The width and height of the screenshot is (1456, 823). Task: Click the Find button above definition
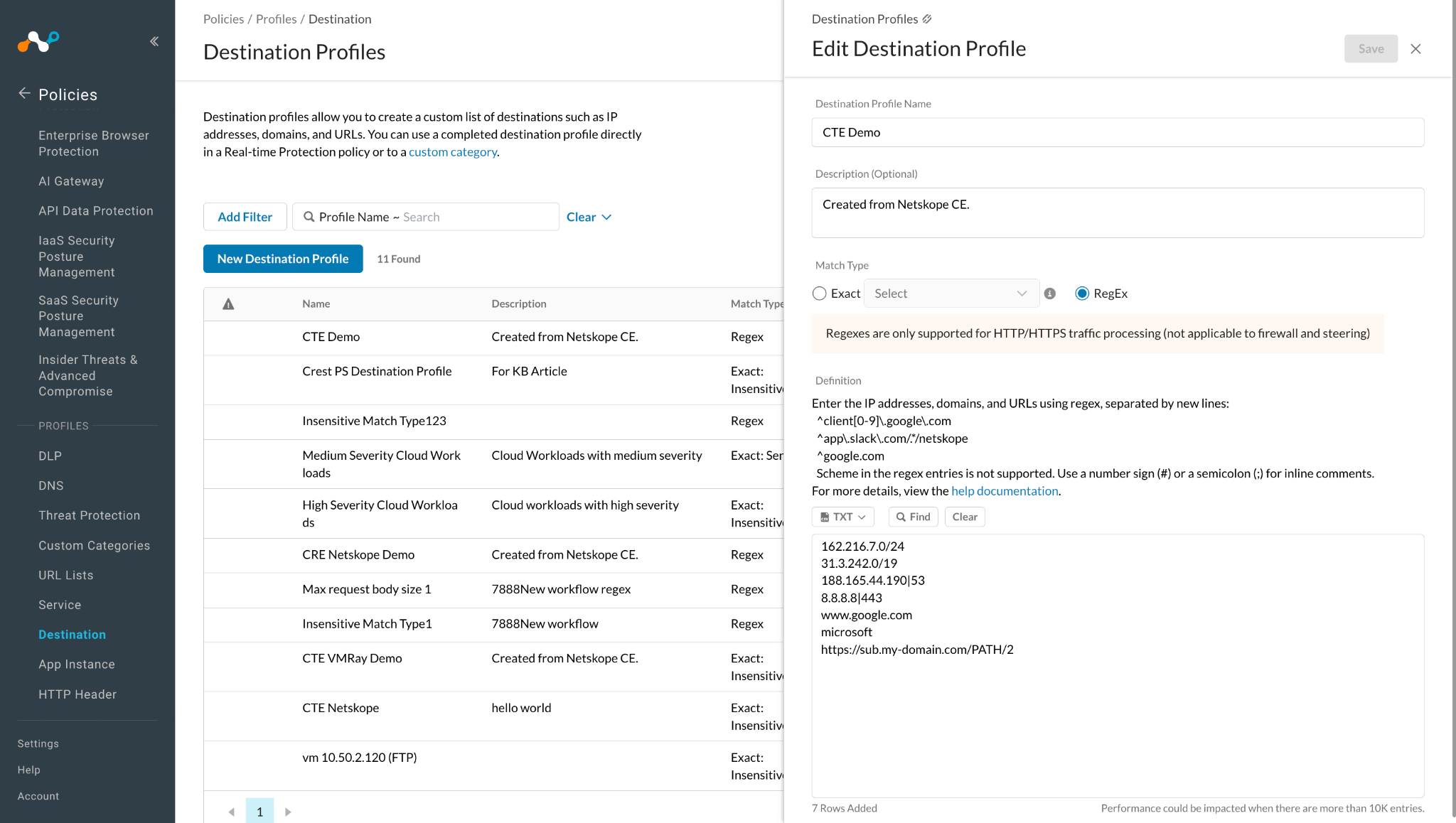[x=913, y=517]
